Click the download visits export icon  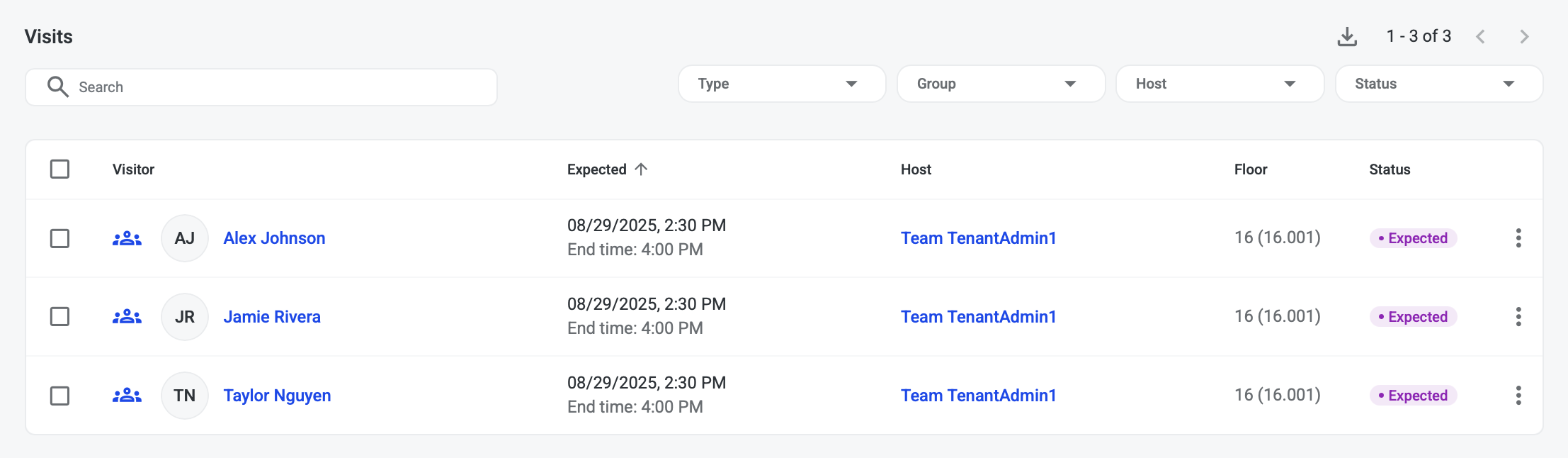[1346, 37]
